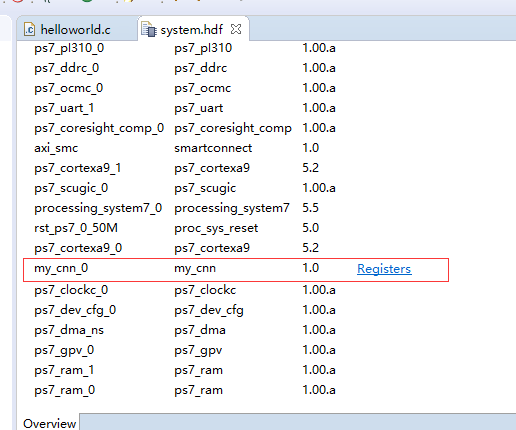Click the ps7_clockc_0 cell
Viewport: 516px width, 430px height.
[71, 290]
